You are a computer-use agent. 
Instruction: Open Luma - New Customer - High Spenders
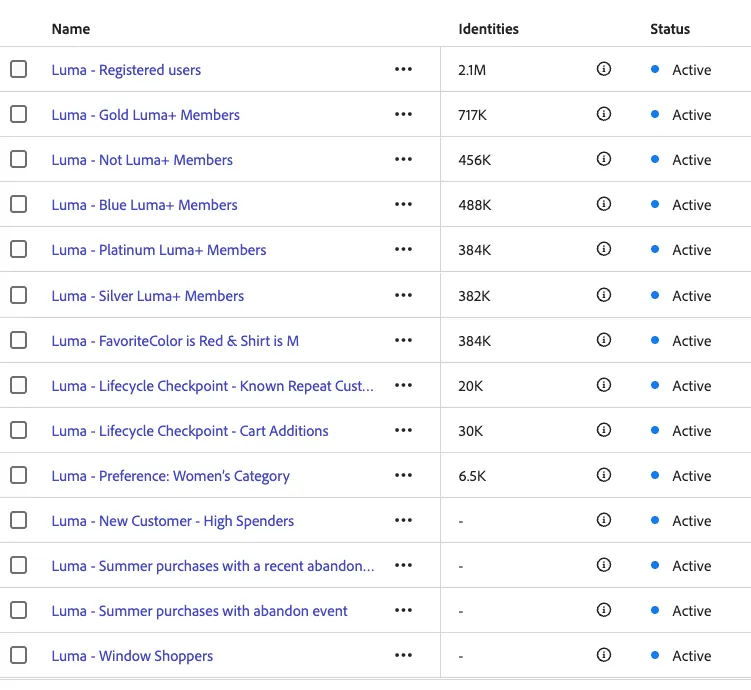172,521
